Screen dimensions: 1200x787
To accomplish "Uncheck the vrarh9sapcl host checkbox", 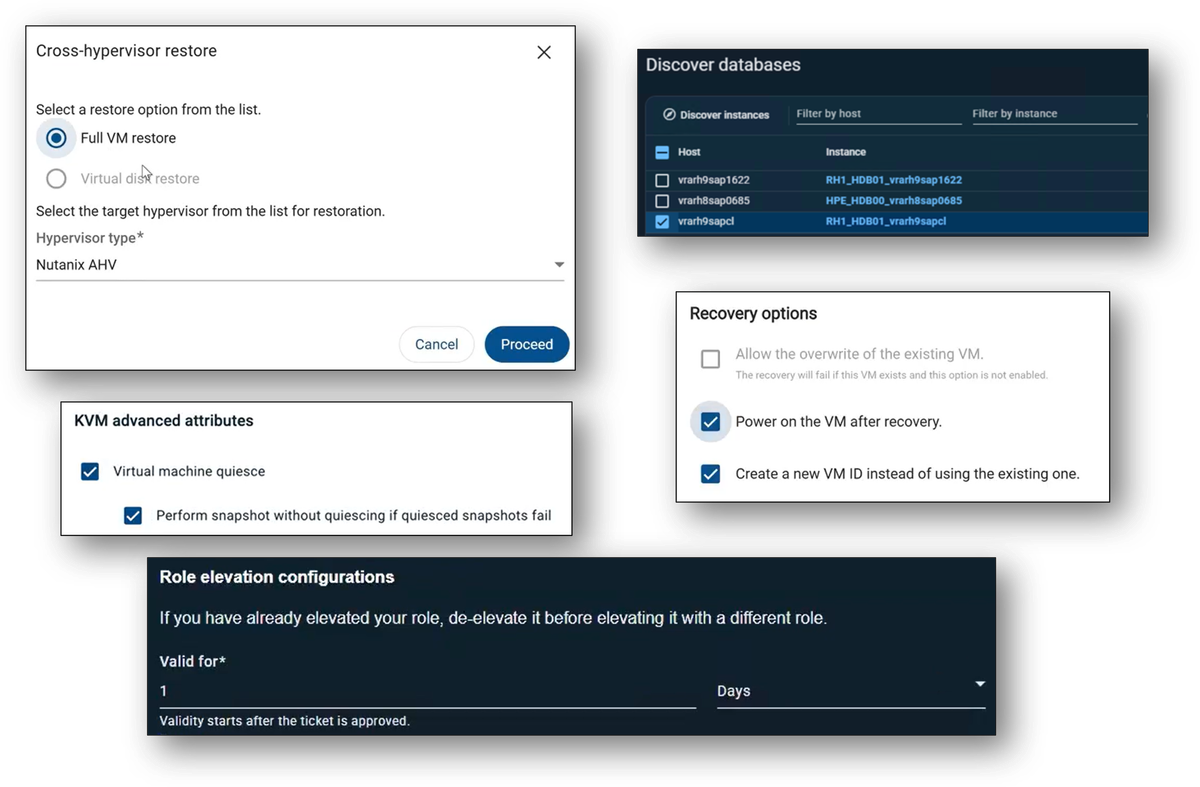I will 662,222.
